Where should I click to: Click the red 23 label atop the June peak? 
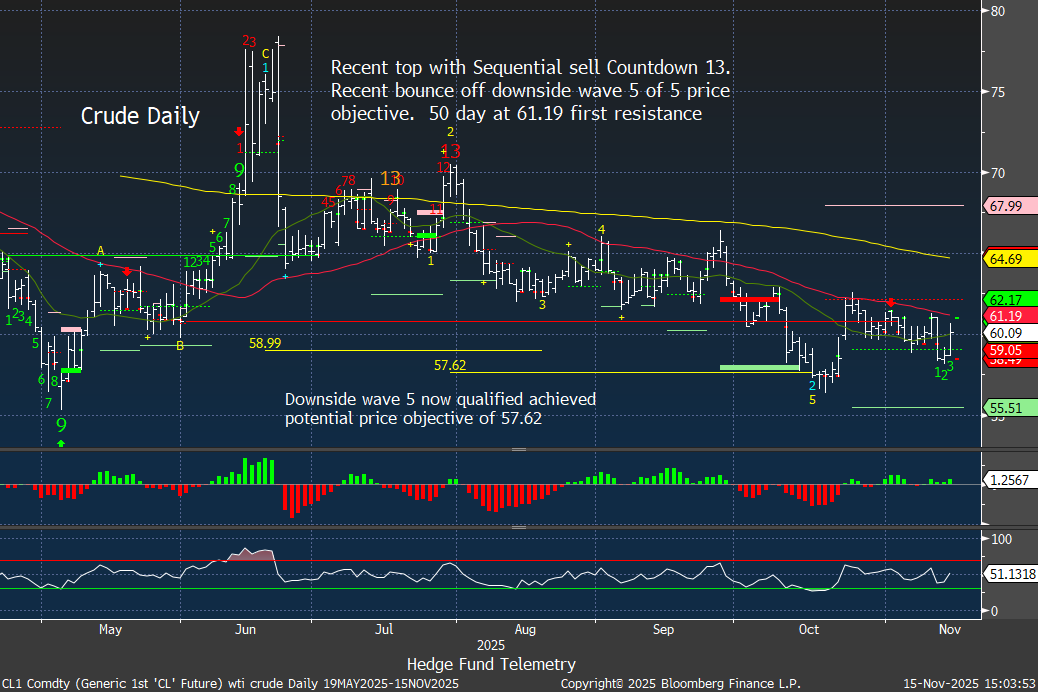249,42
